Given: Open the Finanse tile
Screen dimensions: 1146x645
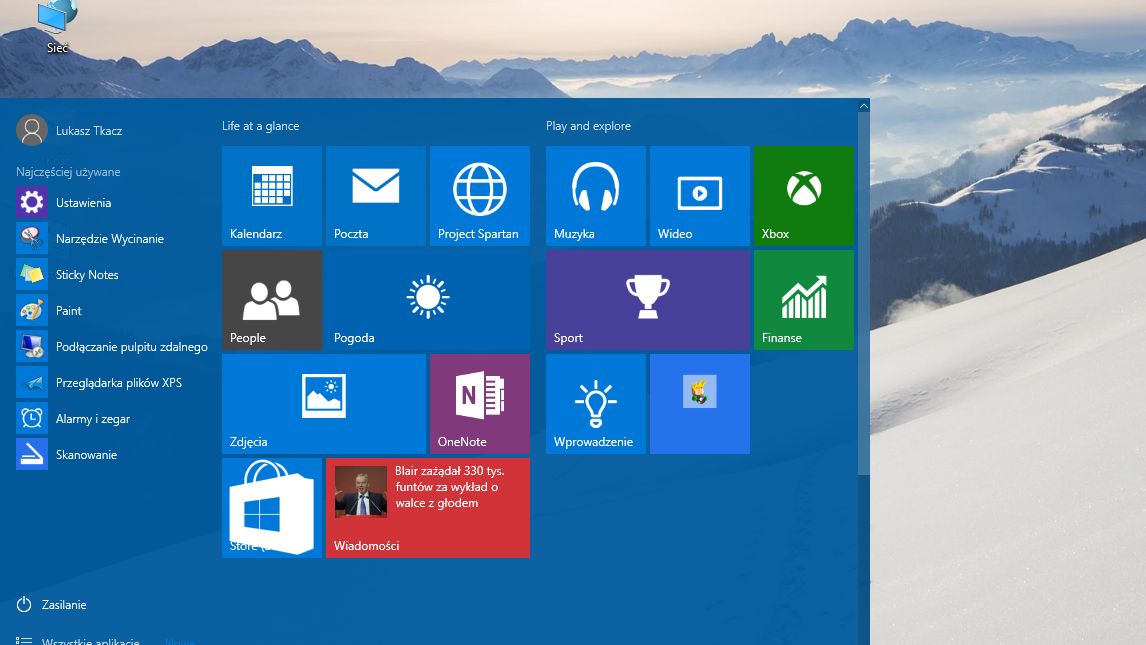Looking at the screenshot, I should tap(803, 299).
